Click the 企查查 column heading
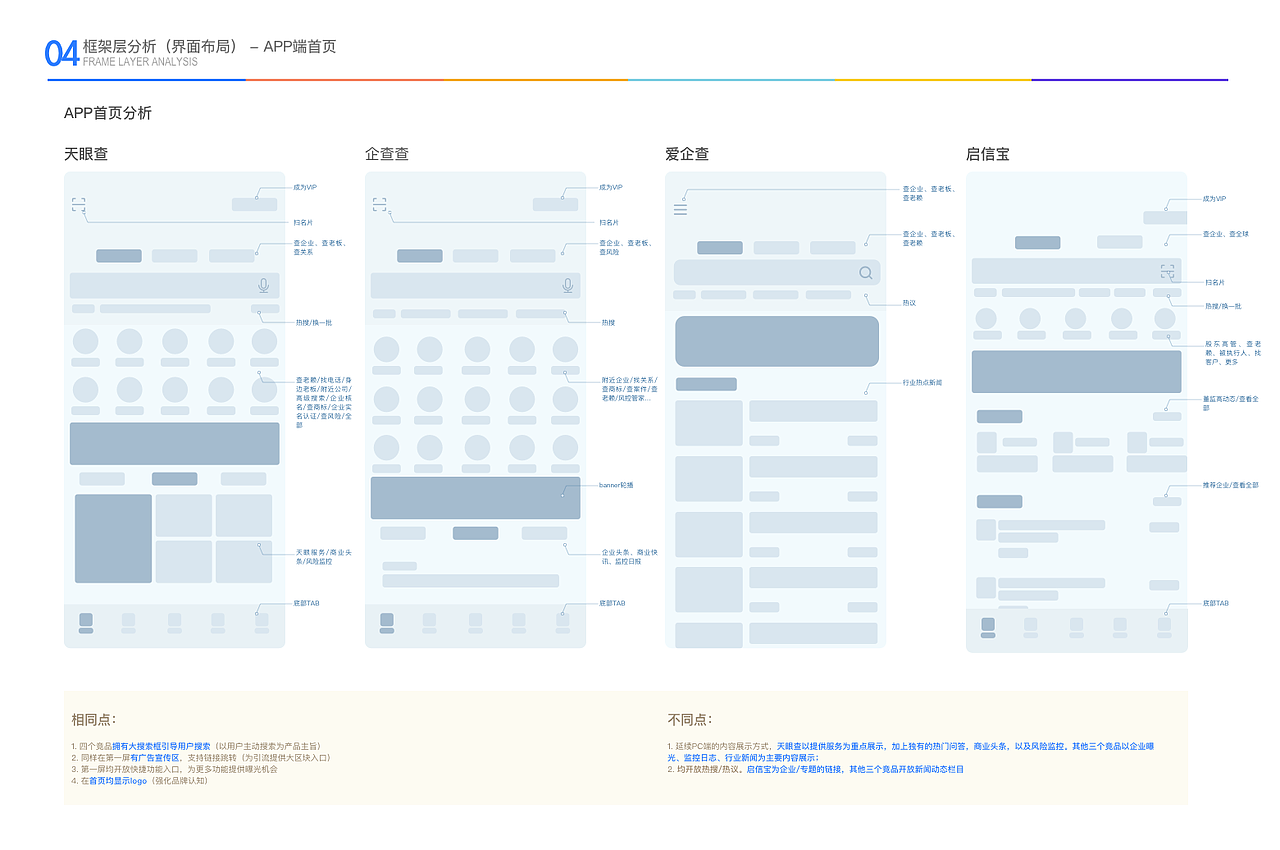The image size is (1280, 850). click(x=387, y=154)
